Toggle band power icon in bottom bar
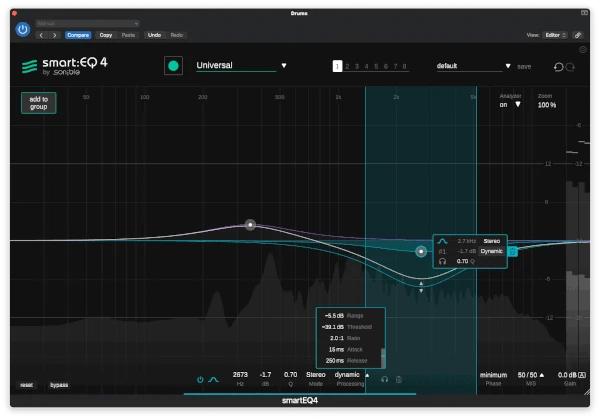This screenshot has width=600, height=419. [x=200, y=380]
